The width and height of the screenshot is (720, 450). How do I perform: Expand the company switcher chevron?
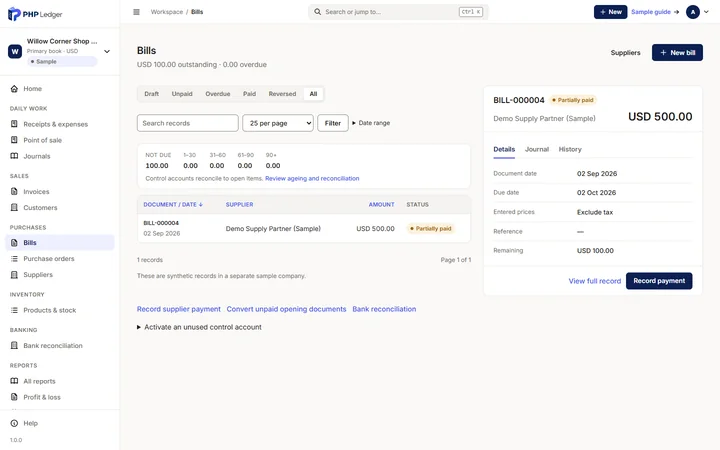pos(107,51)
